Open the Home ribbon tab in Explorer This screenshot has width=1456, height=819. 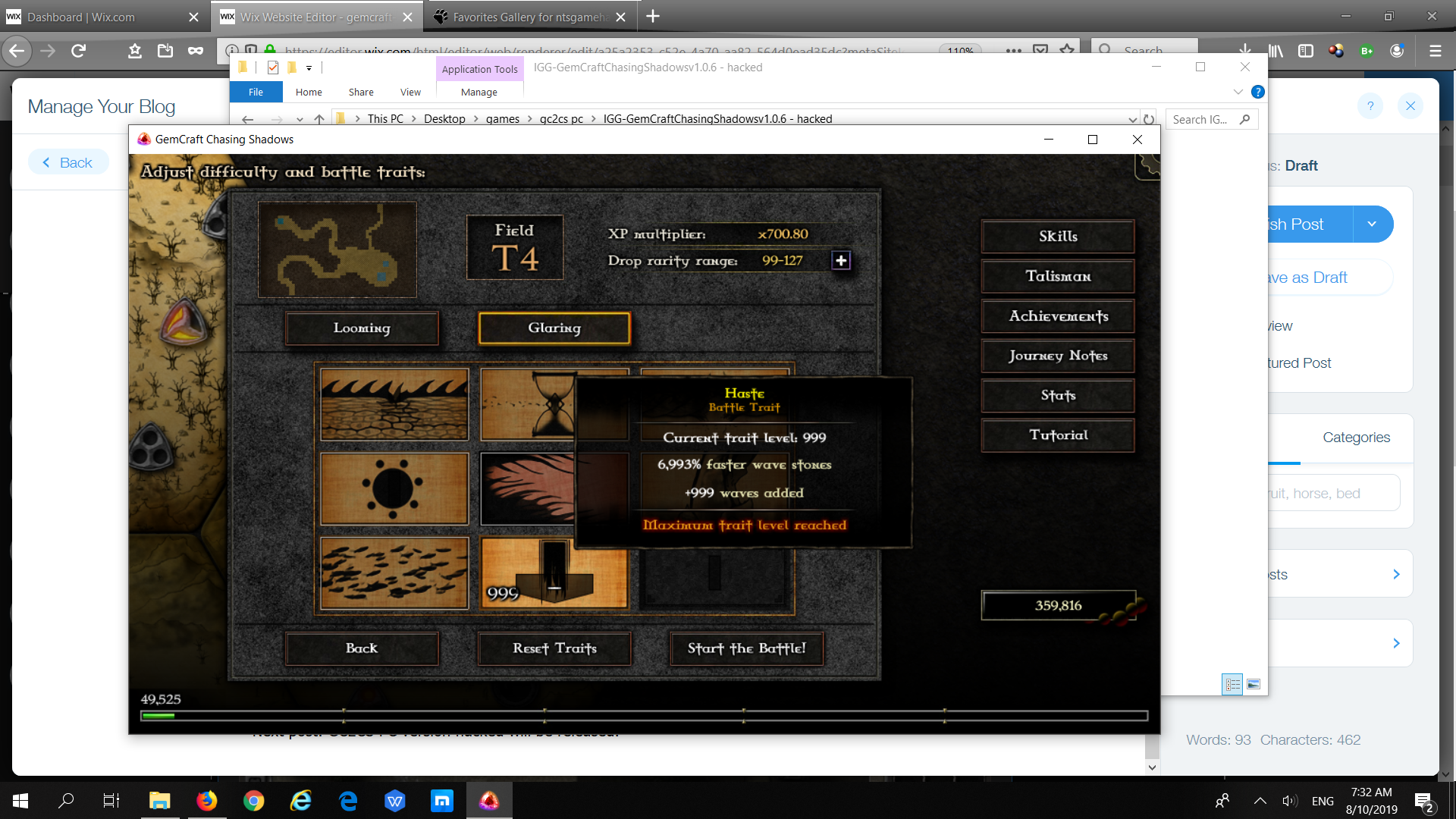[x=309, y=92]
